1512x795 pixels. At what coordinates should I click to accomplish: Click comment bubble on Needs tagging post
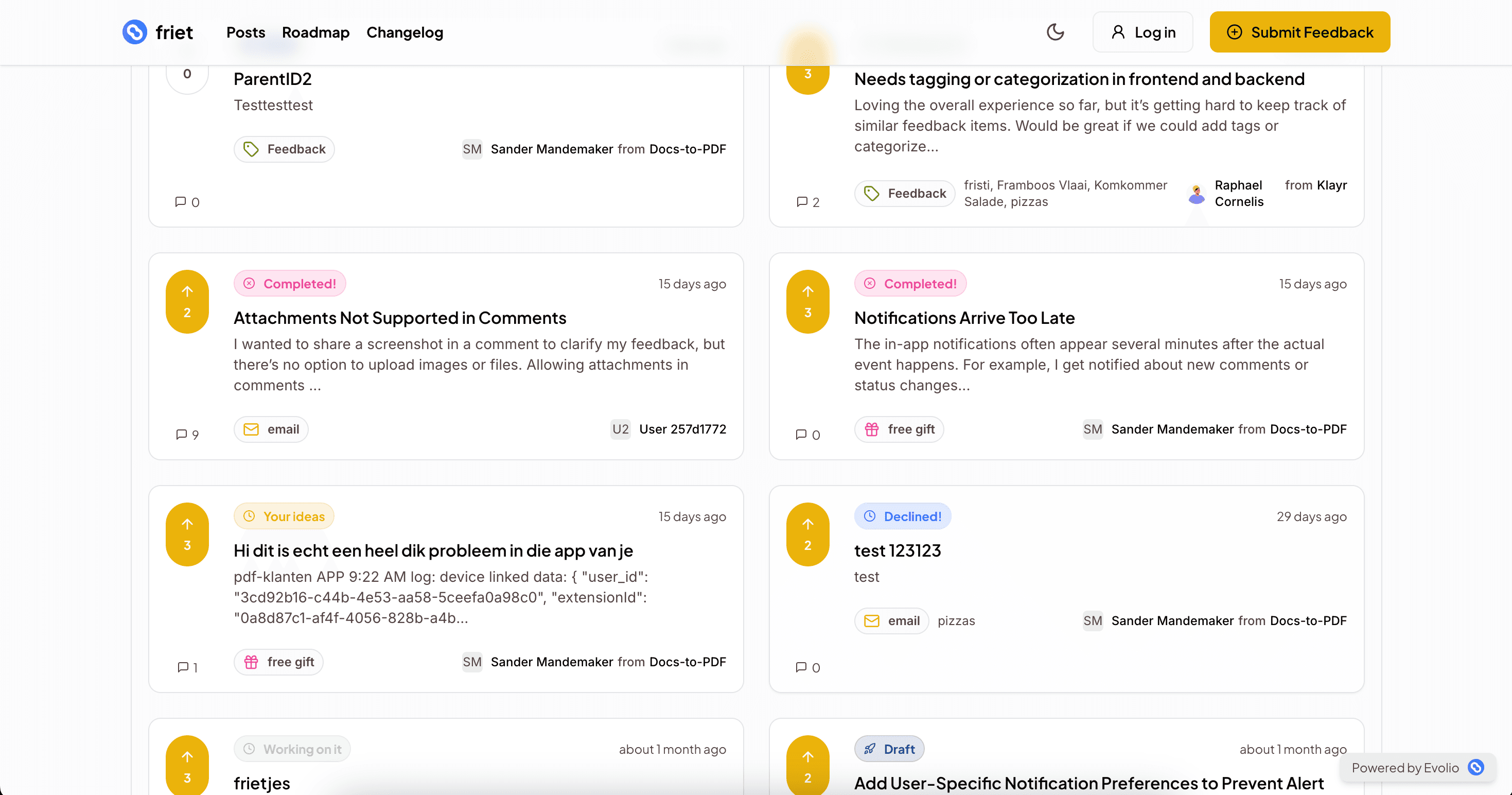tap(802, 202)
